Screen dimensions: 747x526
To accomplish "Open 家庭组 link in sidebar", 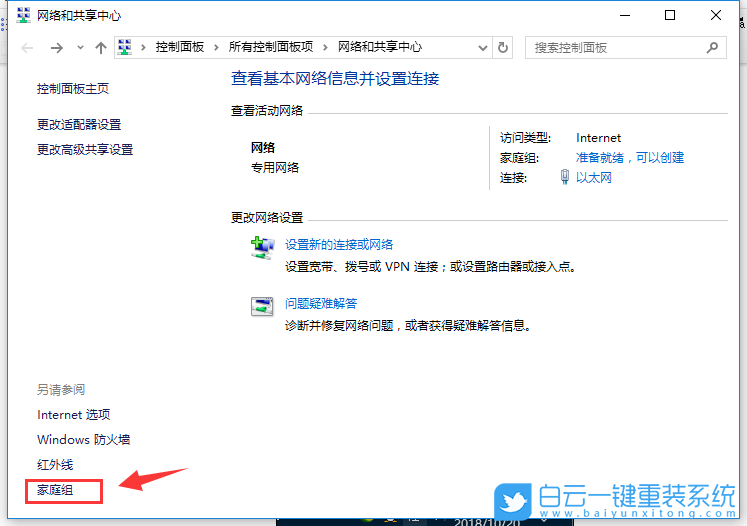I will pyautogui.click(x=55, y=490).
